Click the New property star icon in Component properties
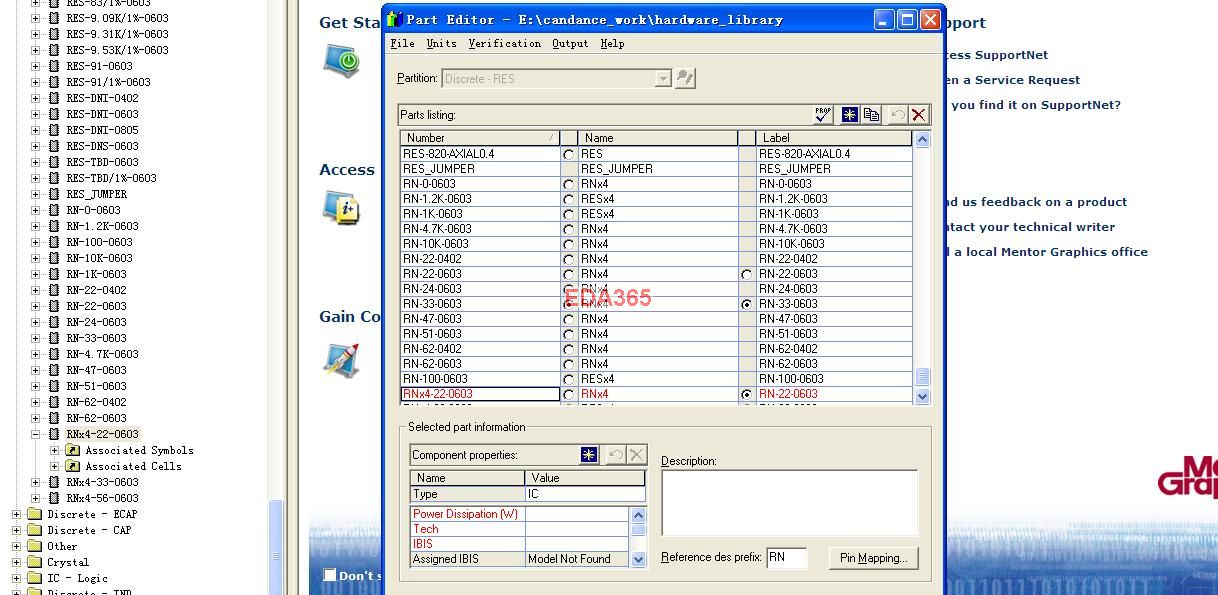 coord(589,455)
